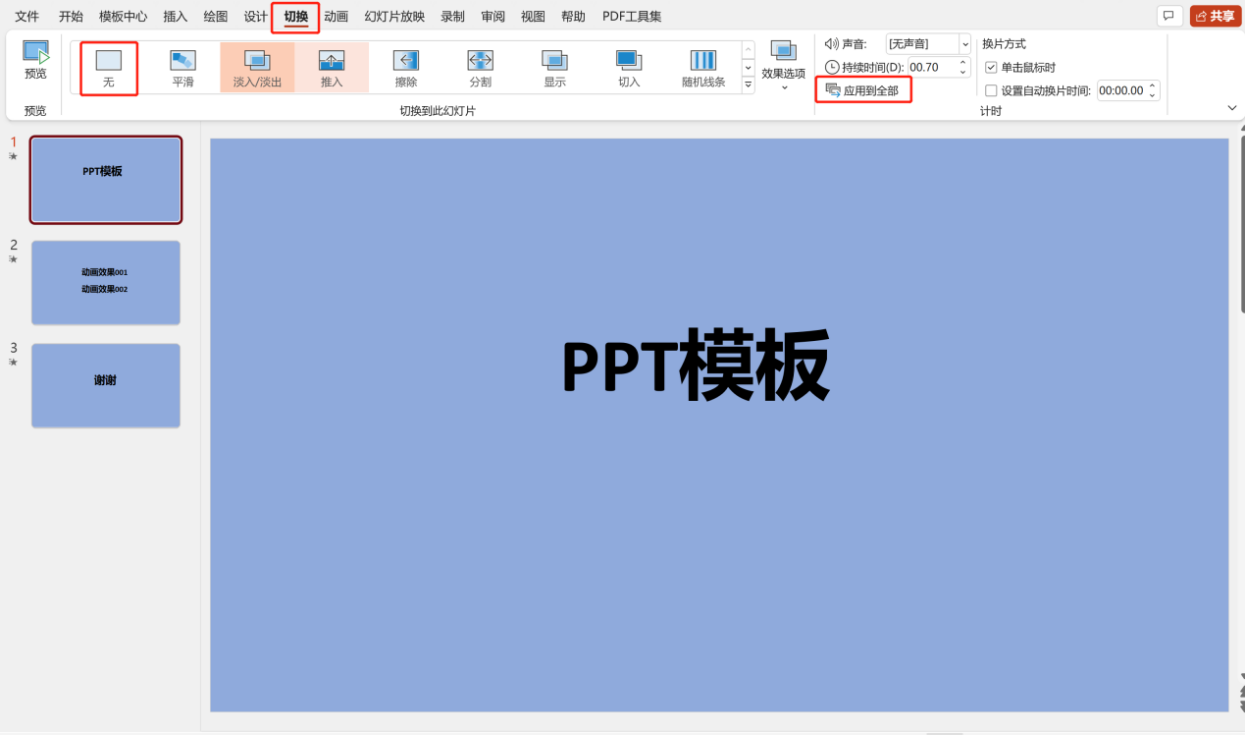
Task: Click the PPT模板 title on the slide
Action: [696, 366]
